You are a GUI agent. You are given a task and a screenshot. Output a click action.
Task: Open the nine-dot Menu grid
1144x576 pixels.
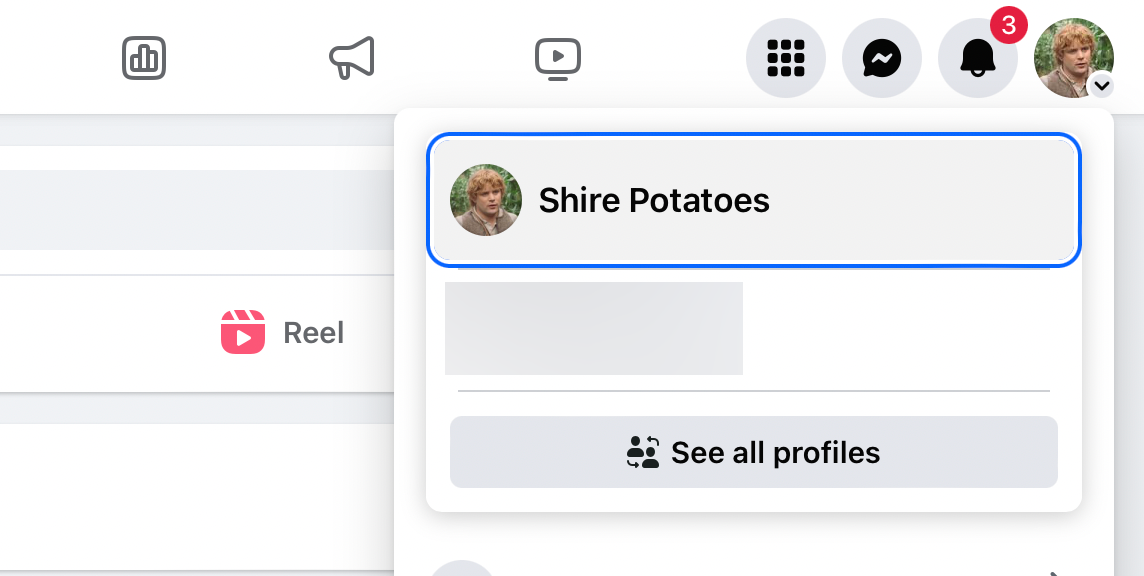click(786, 58)
